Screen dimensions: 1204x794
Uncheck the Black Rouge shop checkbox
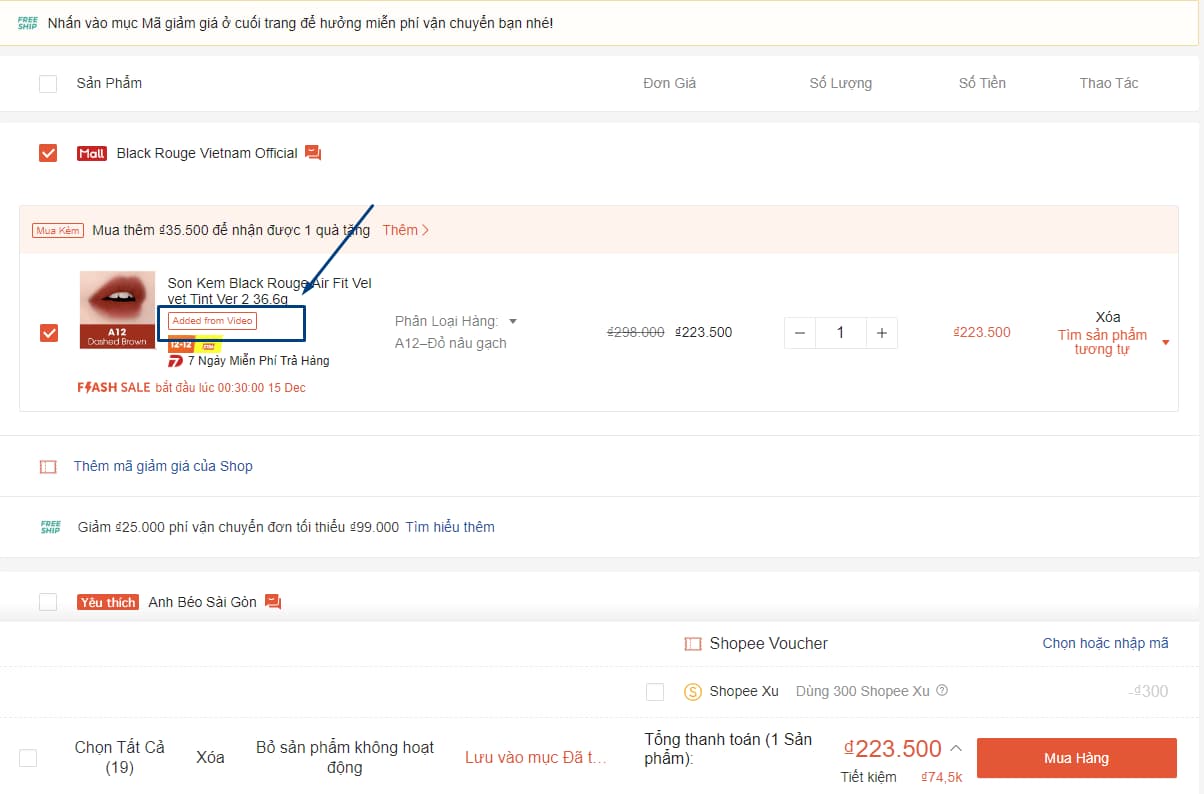click(47, 152)
